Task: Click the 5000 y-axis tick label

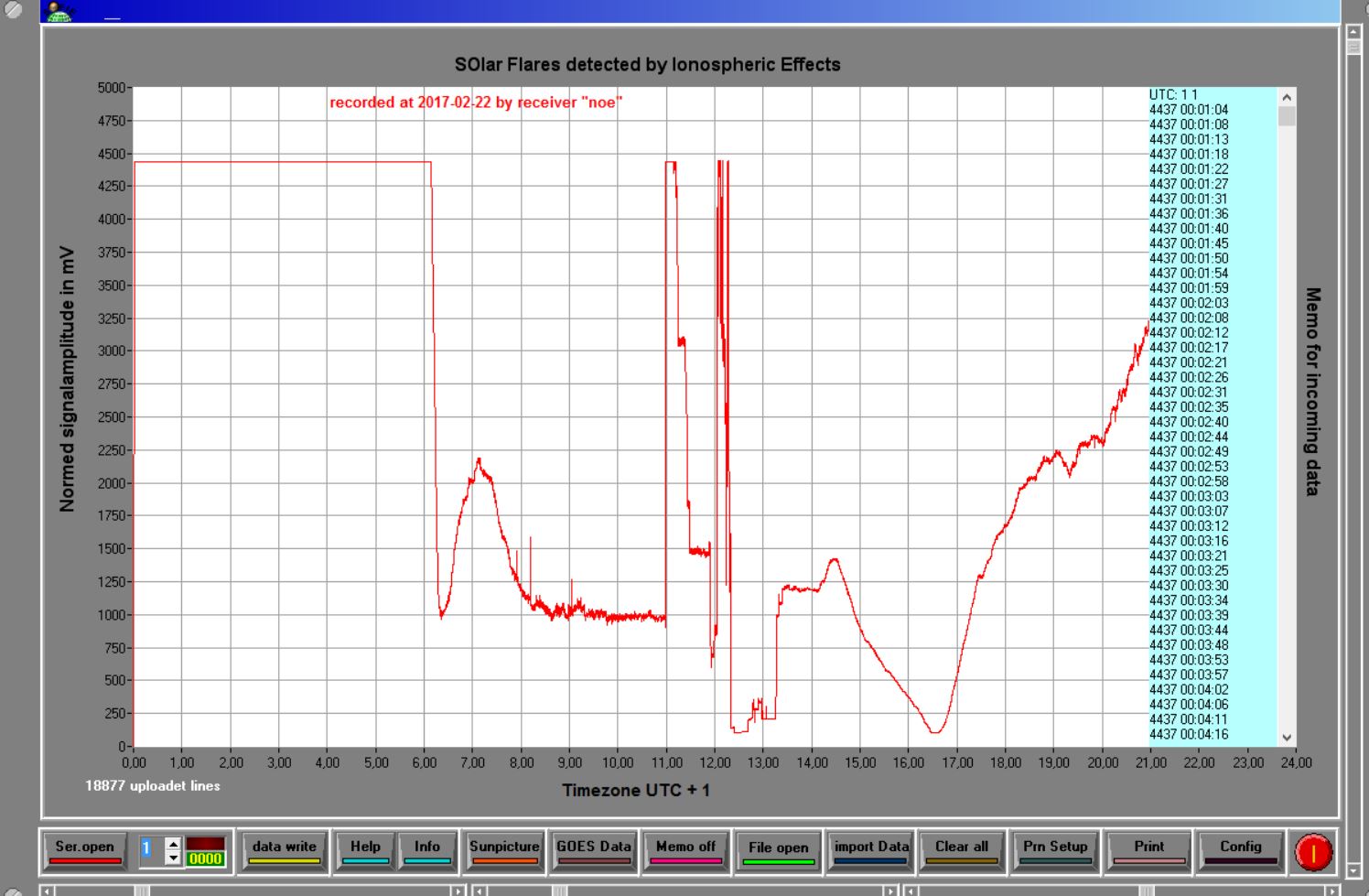Action: pos(112,88)
